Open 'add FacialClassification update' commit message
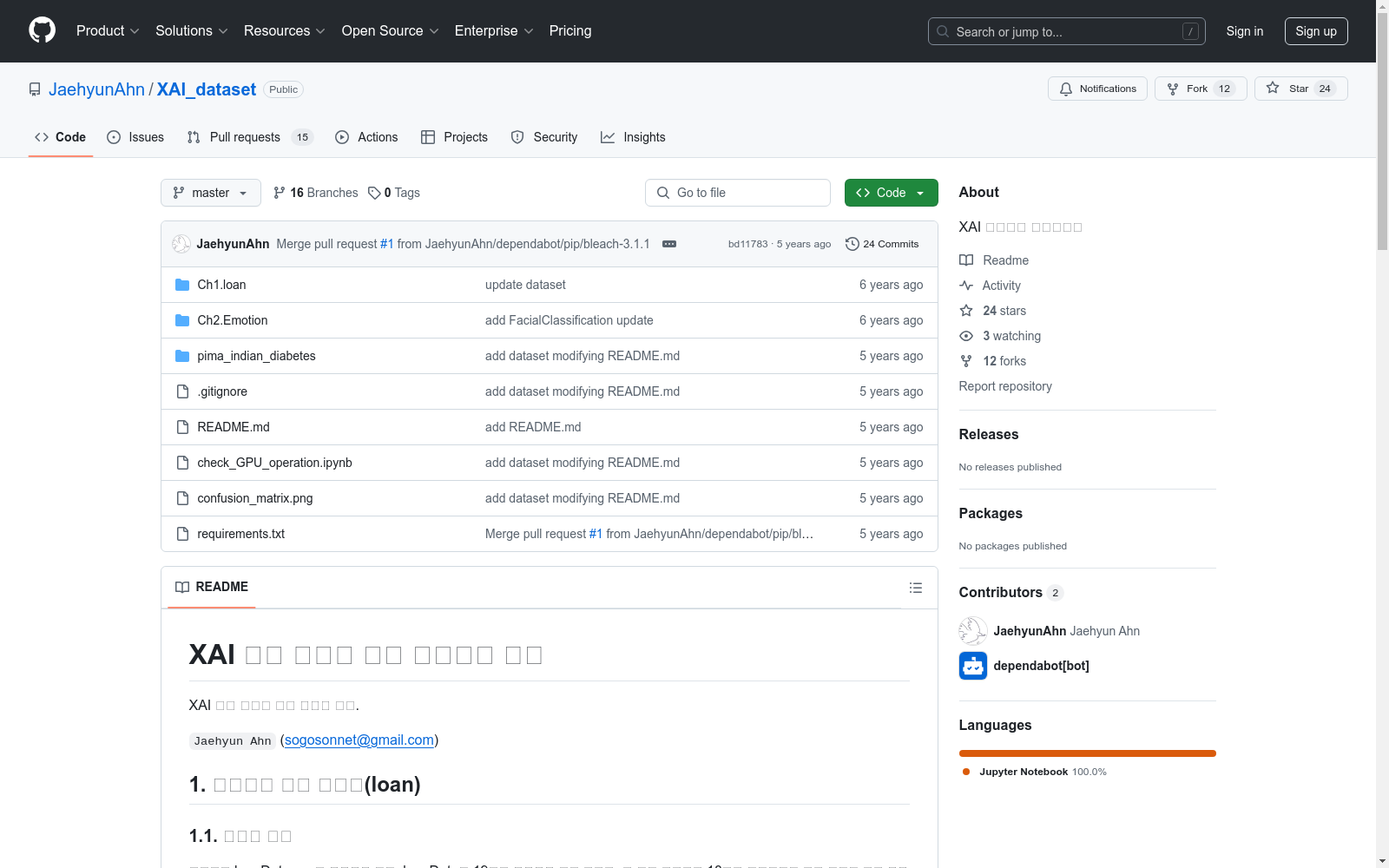This screenshot has width=1389, height=868. (x=569, y=320)
